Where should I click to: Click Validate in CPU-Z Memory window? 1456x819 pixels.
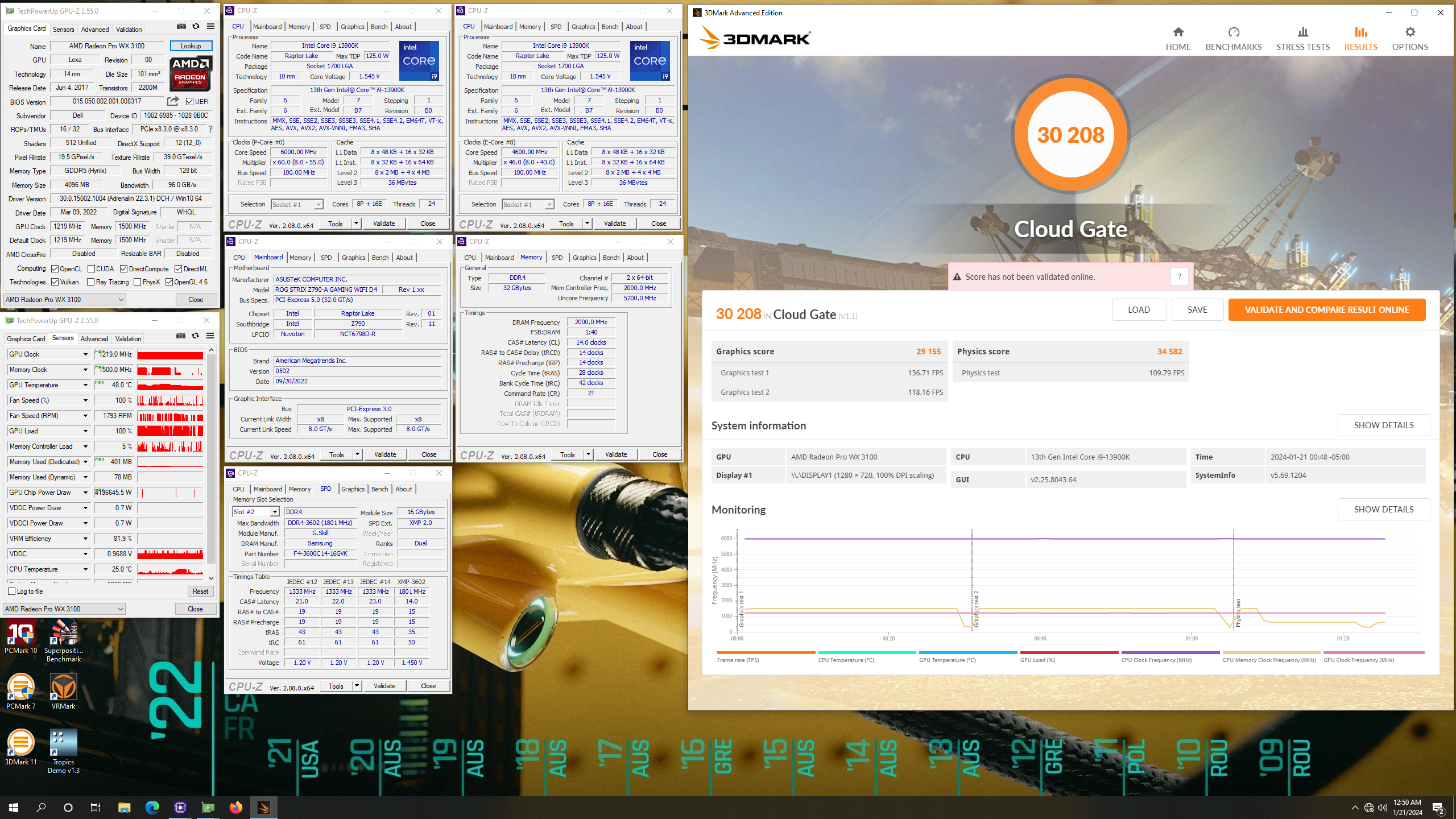click(x=616, y=454)
